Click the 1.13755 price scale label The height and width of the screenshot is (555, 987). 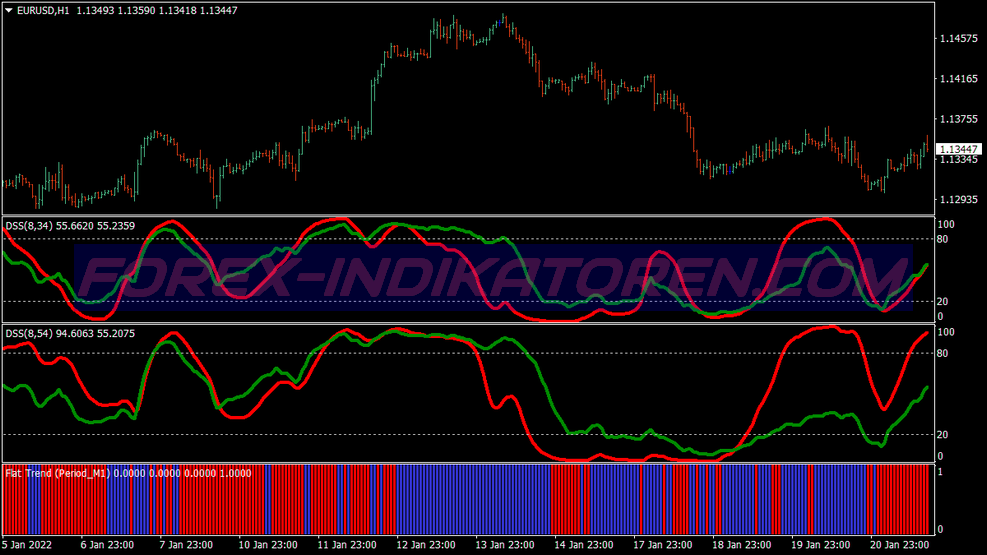[959, 119]
